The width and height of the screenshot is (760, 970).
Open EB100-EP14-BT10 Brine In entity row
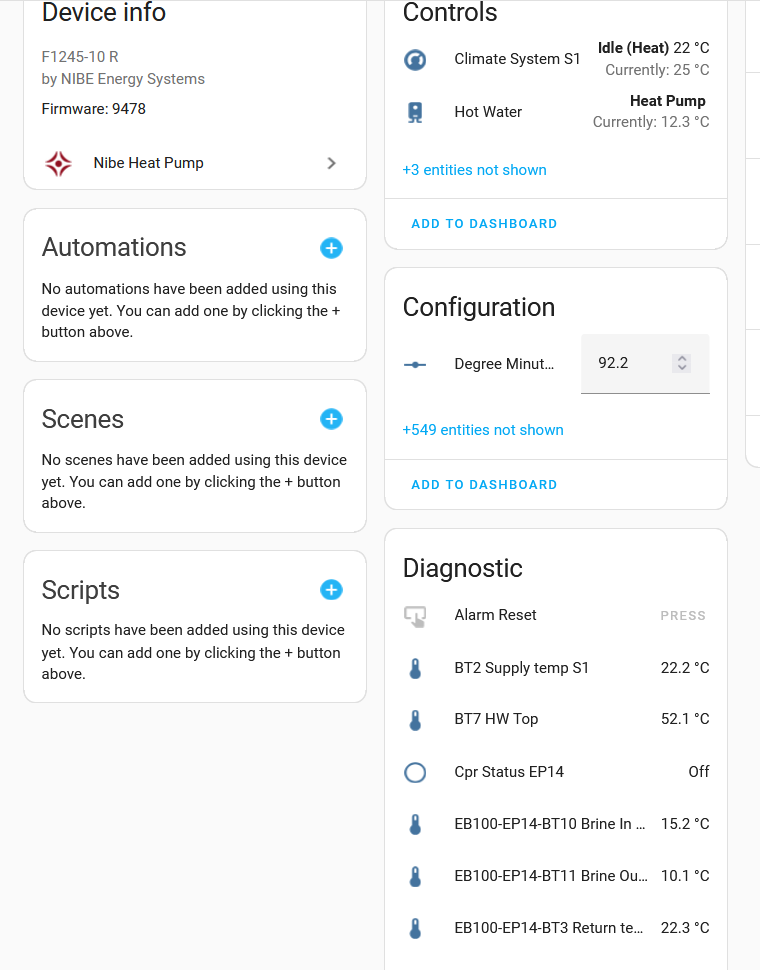(550, 825)
